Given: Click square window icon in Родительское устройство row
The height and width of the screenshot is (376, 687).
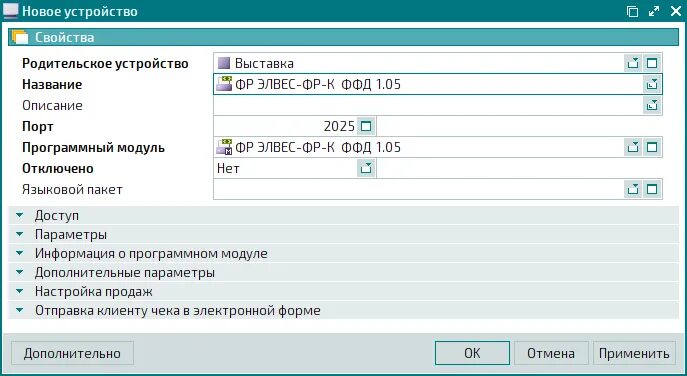Looking at the screenshot, I should [652, 63].
